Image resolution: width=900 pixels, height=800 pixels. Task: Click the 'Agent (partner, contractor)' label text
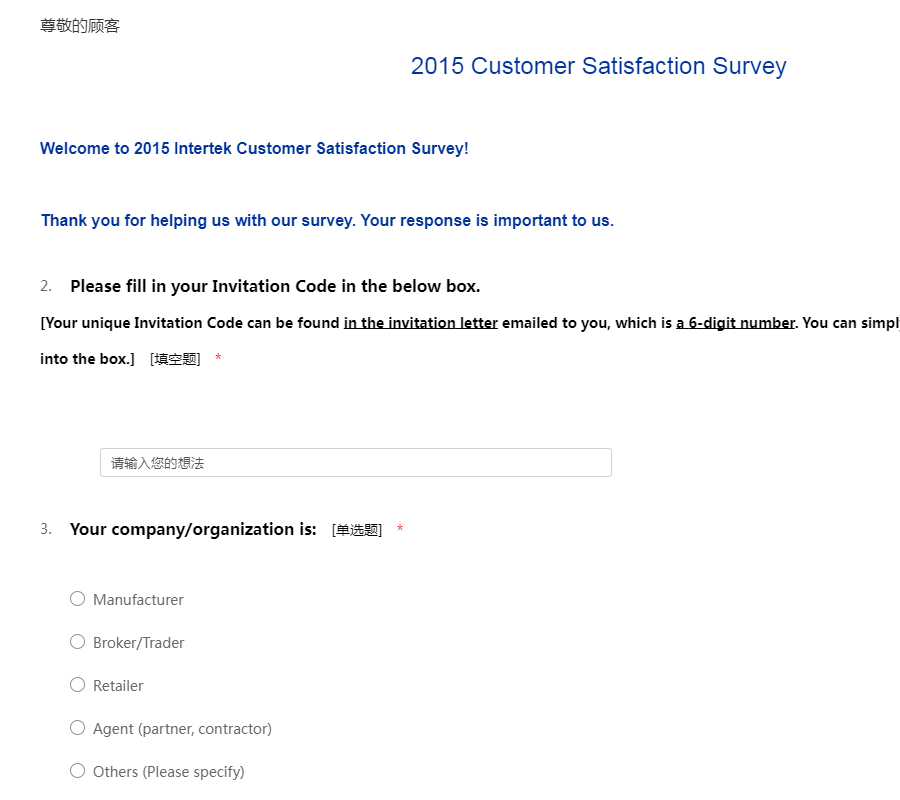[182, 729]
